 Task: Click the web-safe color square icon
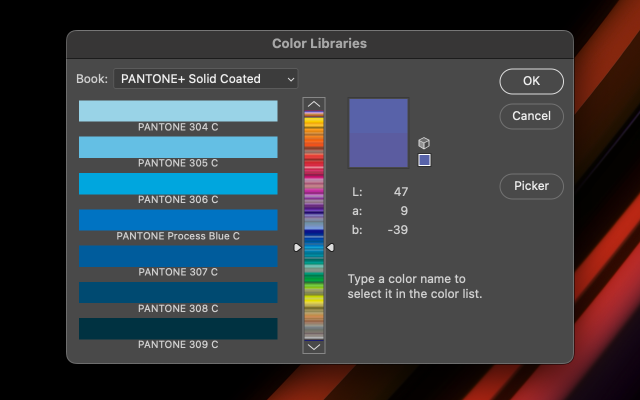coord(424,160)
